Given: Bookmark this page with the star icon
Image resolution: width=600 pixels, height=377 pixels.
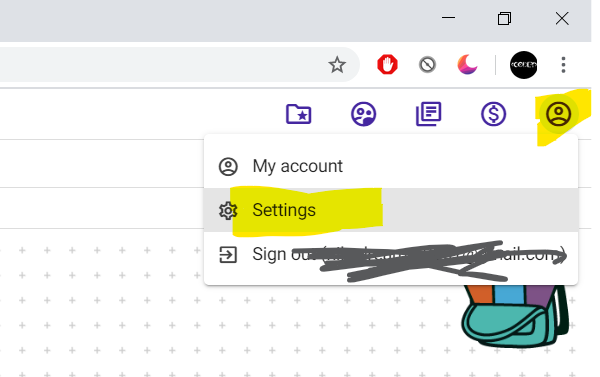Looking at the screenshot, I should [337, 65].
